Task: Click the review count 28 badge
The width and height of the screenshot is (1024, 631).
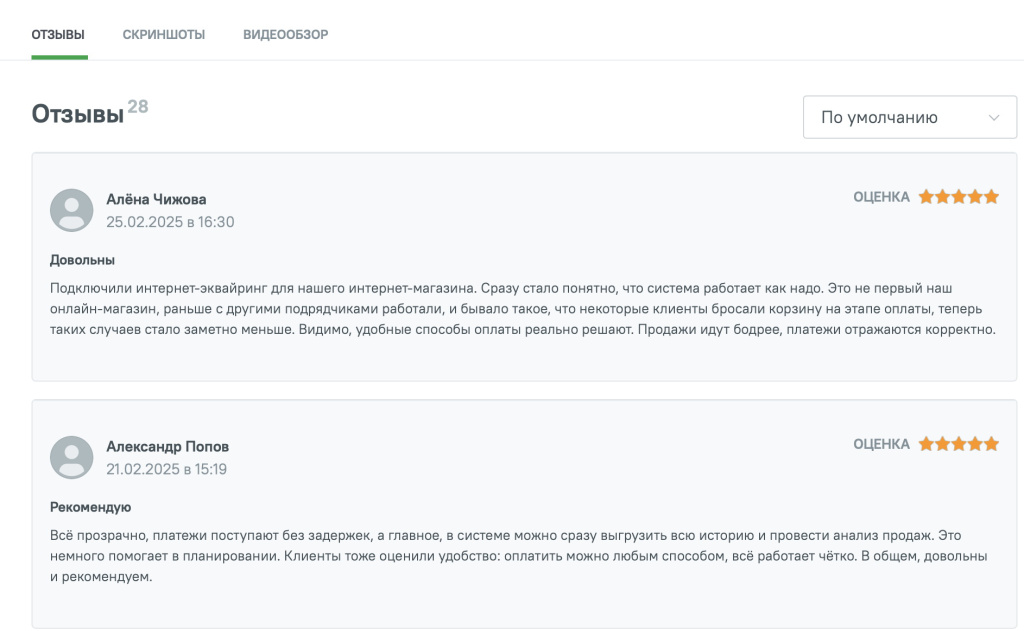Action: [x=138, y=106]
